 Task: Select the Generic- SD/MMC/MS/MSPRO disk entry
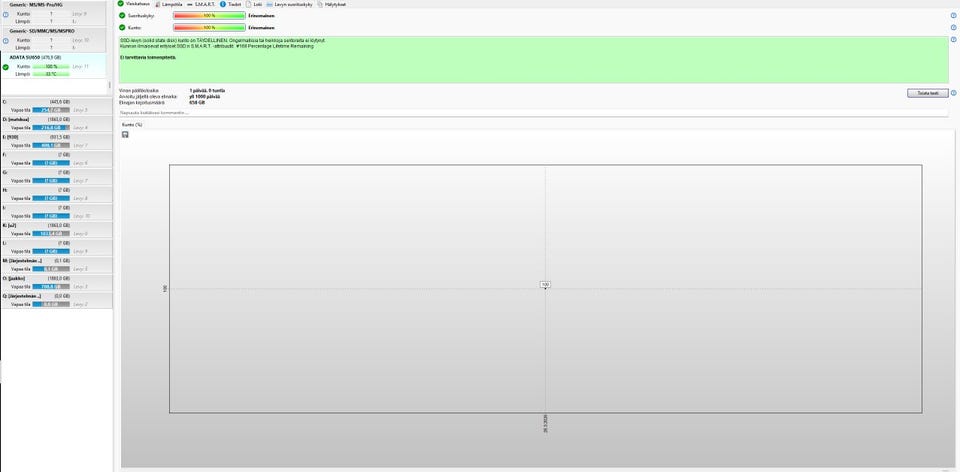coord(56,39)
